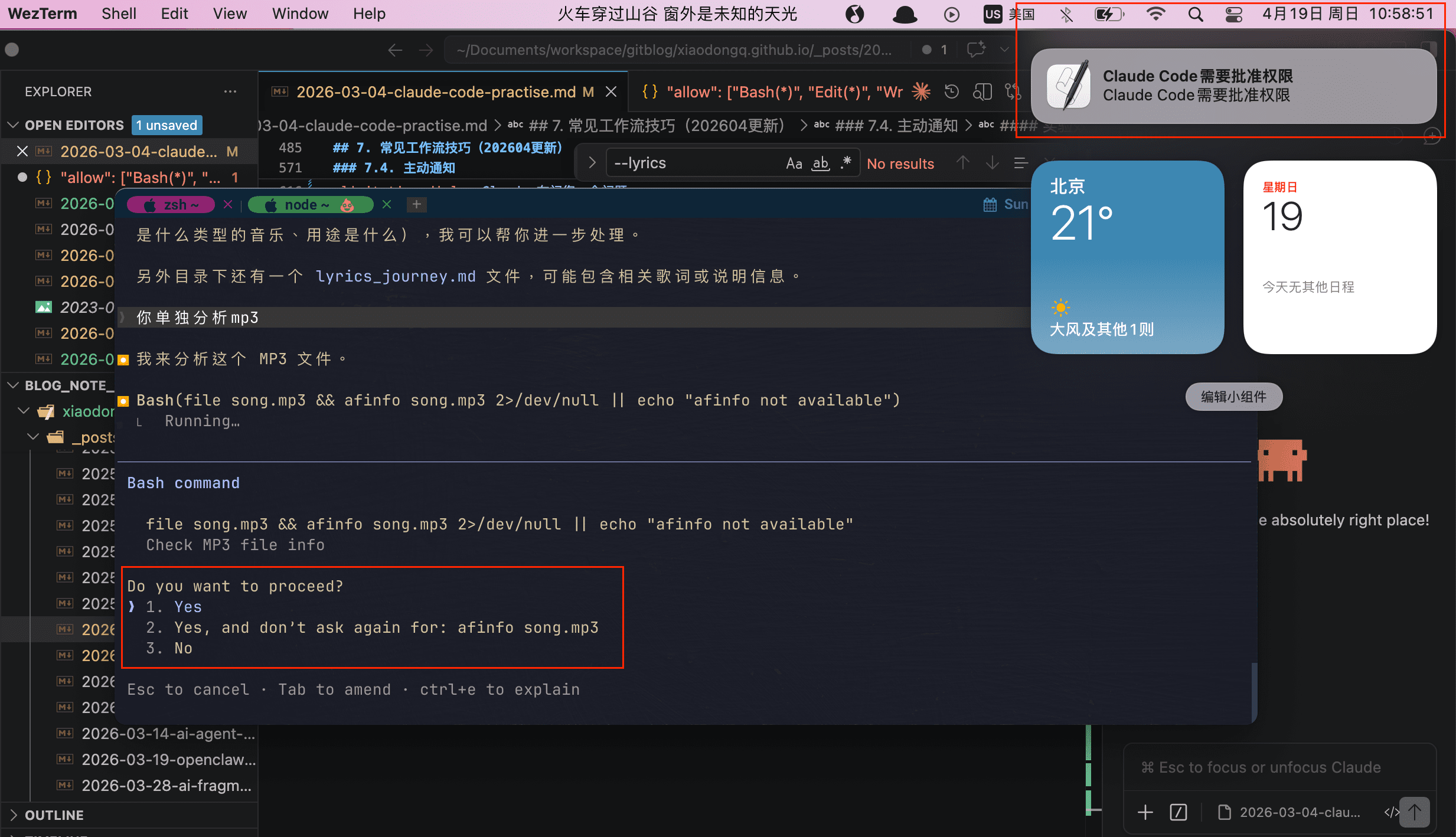Viewport: 1456px width, 837px height.
Task: Add a new WezTerm tab with plus icon
Action: pyautogui.click(x=416, y=204)
